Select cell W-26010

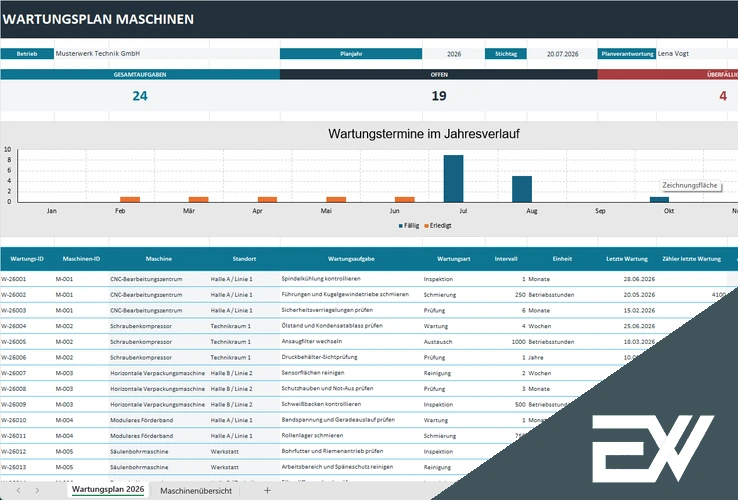pyautogui.click(x=27, y=420)
